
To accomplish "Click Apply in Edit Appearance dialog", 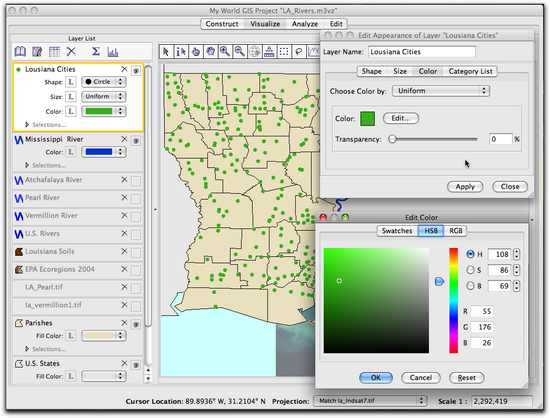I will [x=465, y=187].
